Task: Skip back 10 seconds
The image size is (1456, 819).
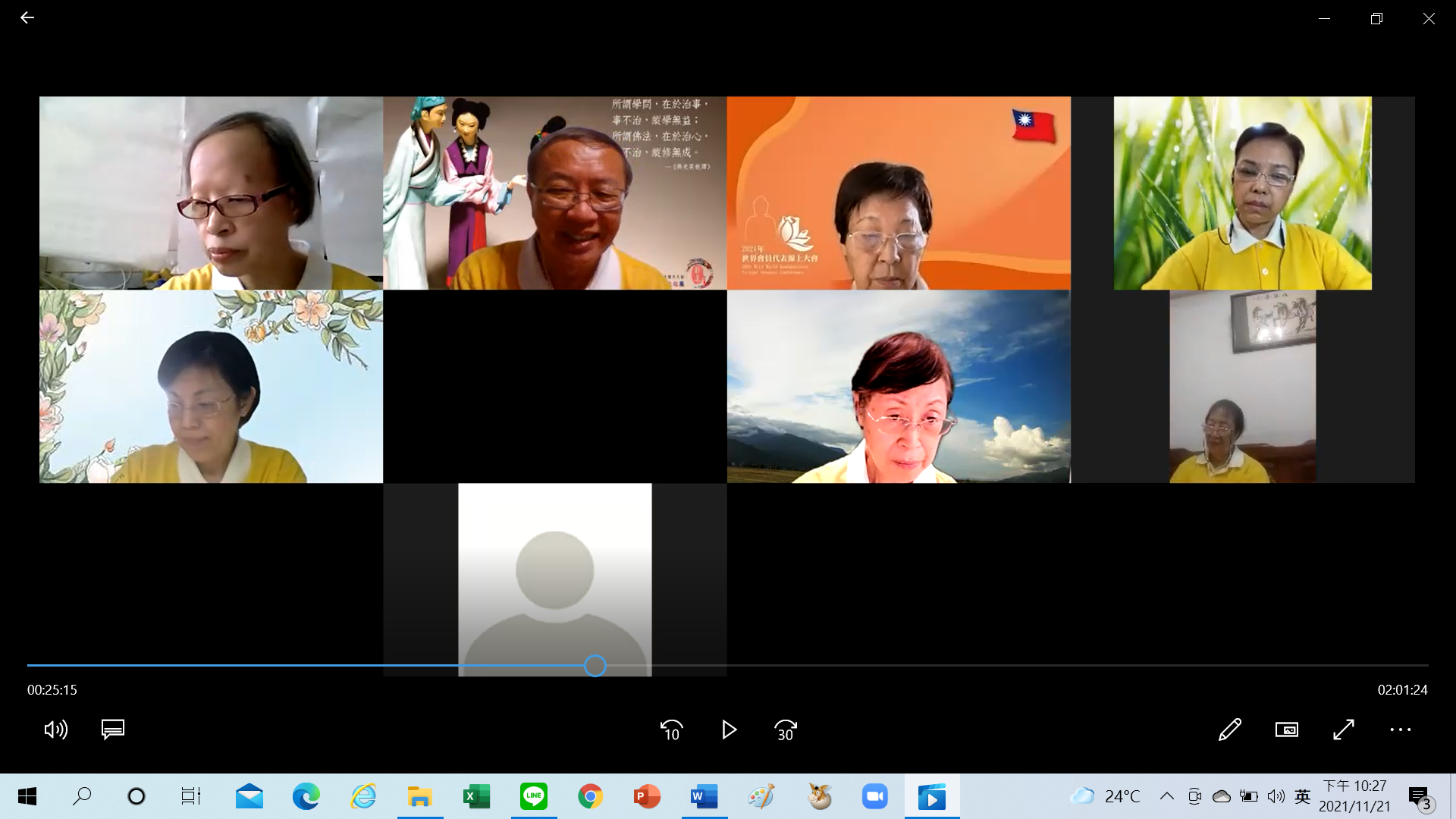Action: (x=671, y=730)
